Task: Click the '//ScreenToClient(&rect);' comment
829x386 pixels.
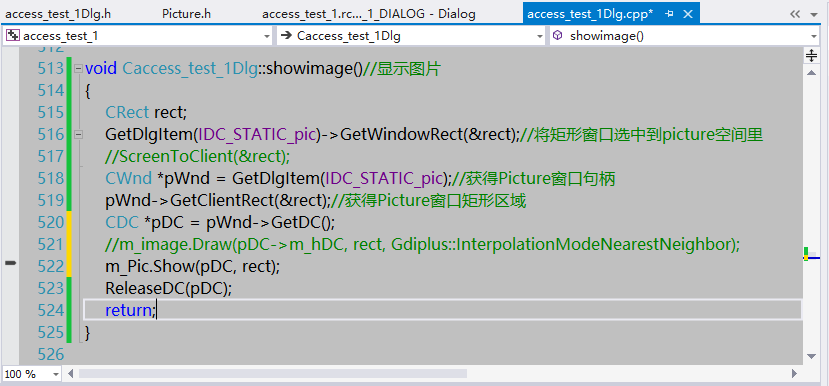Action: click(198, 157)
